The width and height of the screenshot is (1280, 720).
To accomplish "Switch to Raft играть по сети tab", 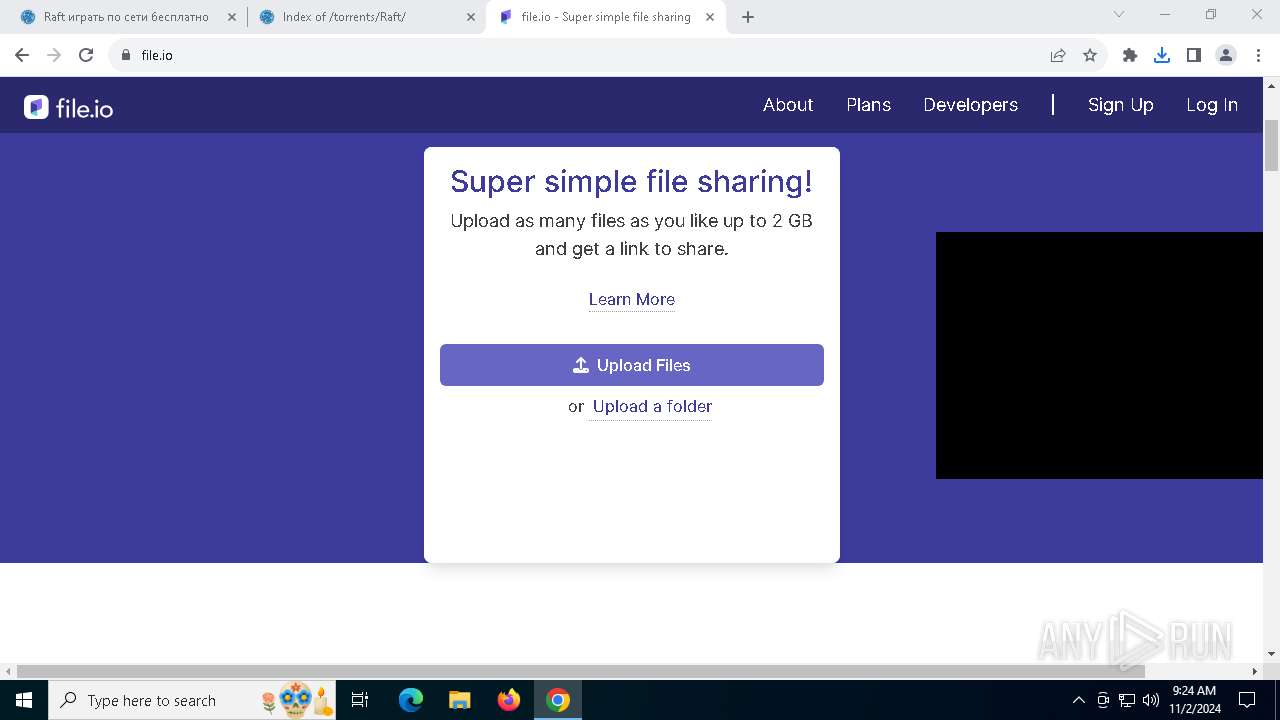I will pos(126,17).
